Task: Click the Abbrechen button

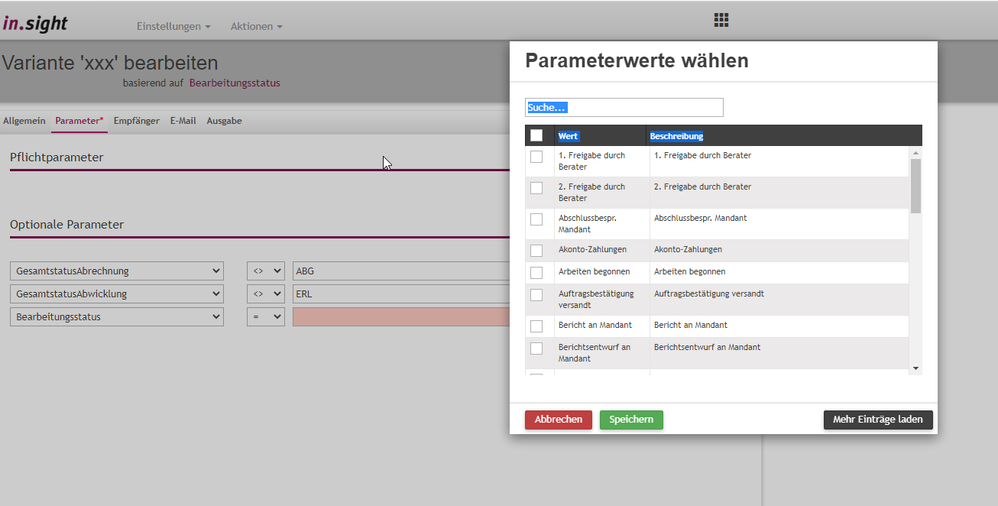Action: click(558, 420)
